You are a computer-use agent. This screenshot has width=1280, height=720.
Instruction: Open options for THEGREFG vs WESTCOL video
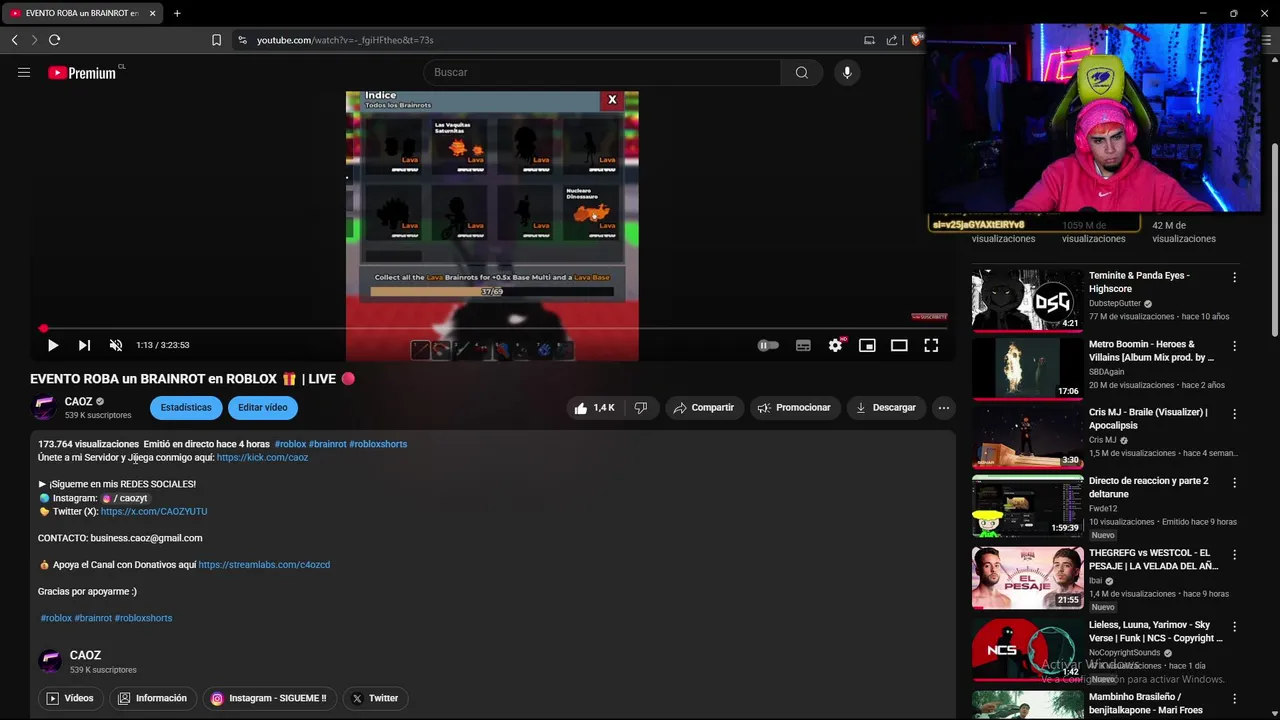1234,555
